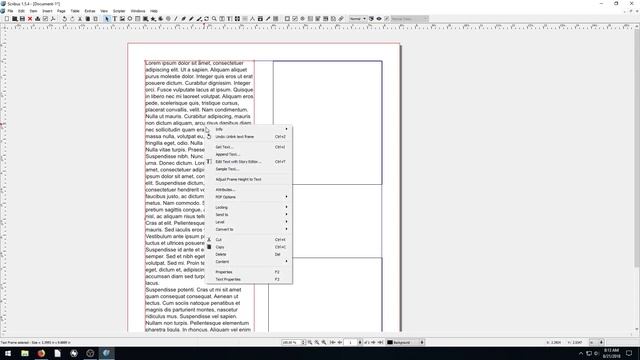Click the Copy toolbar icon
640x360 pixels.
88,19
